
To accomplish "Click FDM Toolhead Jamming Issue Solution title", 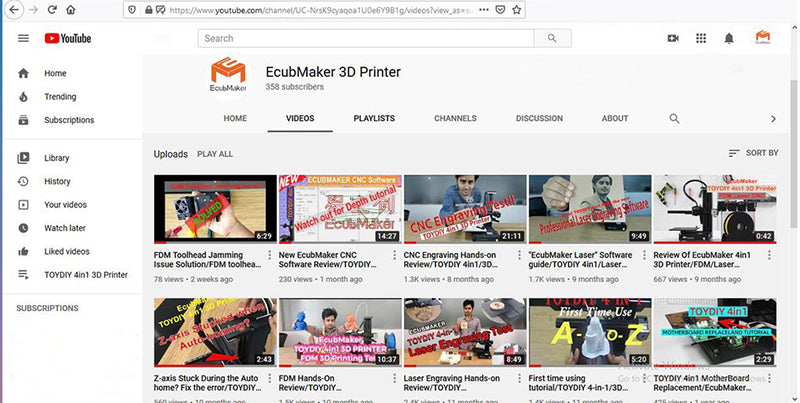I will pos(207,260).
